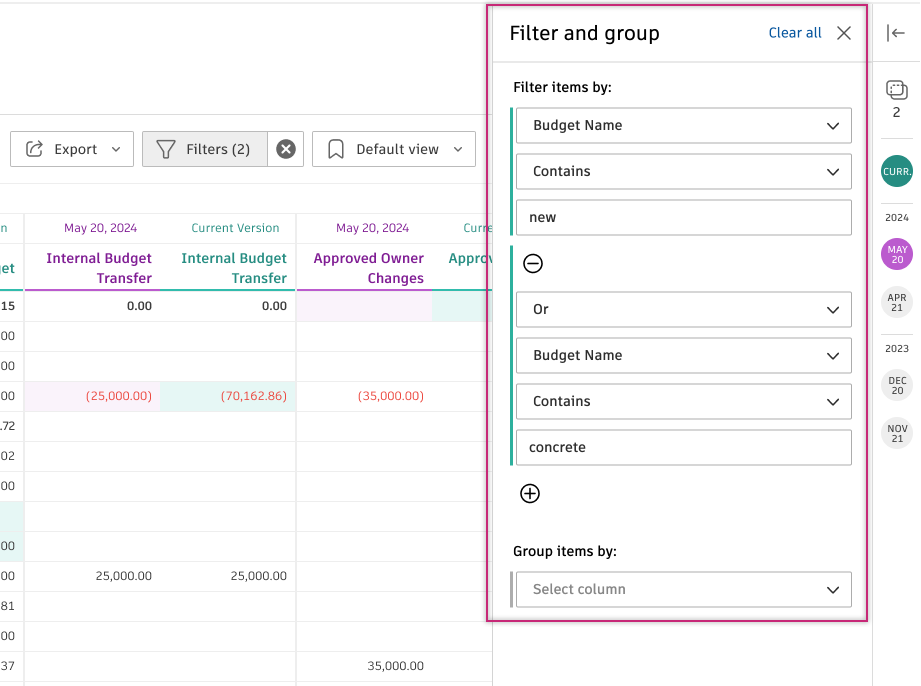
Task: Click the Filters (2) button
Action: point(205,149)
